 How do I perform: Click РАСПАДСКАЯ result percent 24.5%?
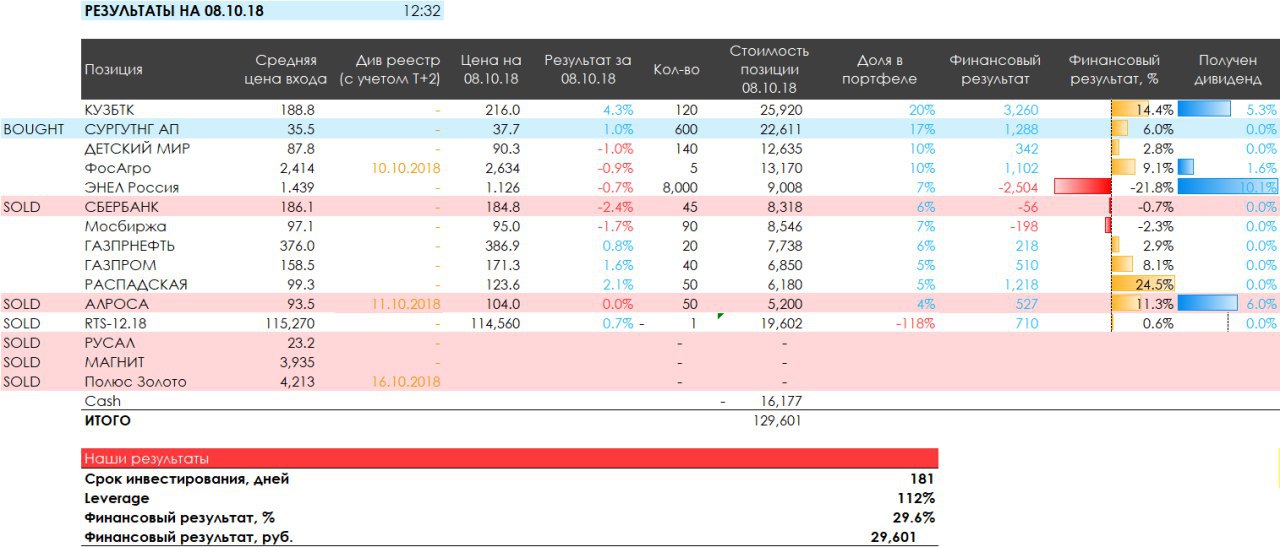(x=1152, y=284)
